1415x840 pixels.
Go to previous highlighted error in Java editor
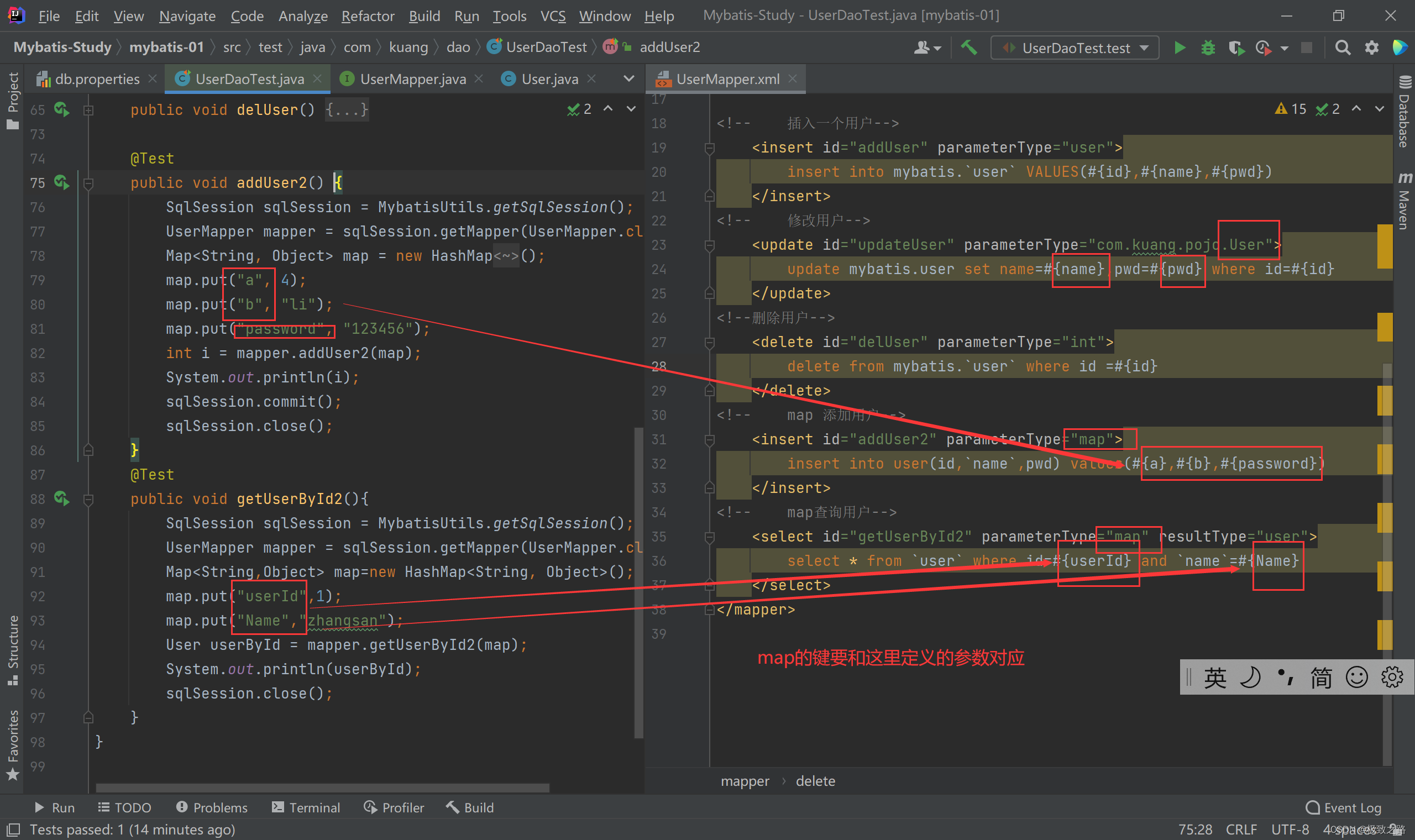(607, 109)
